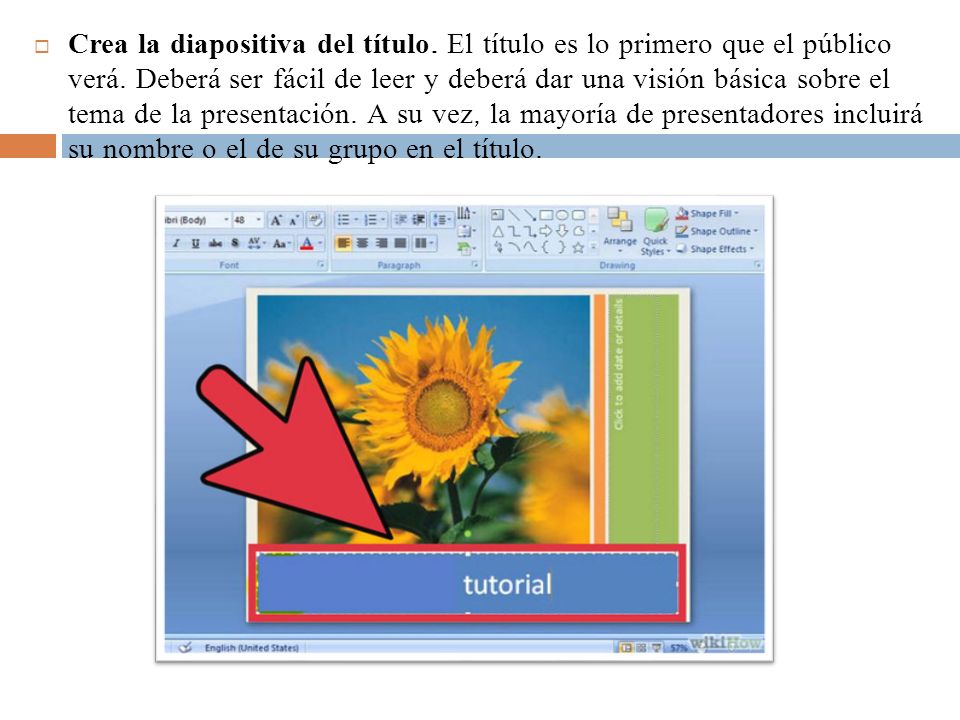Select the Down Arrow block shape
The height and width of the screenshot is (720, 960).
pos(562,231)
